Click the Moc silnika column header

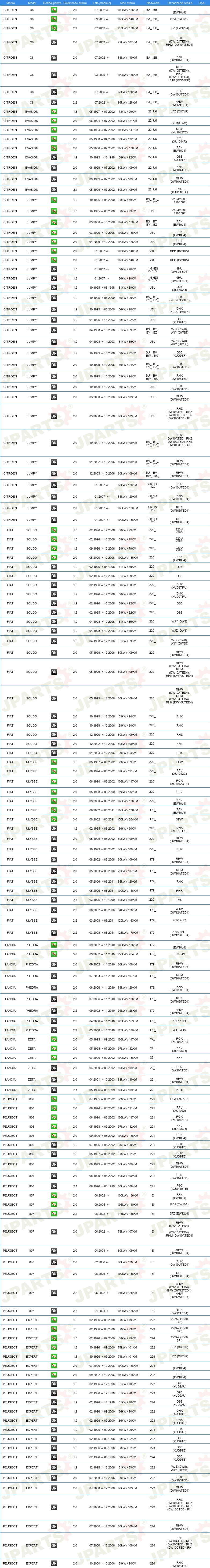click(128, 2)
